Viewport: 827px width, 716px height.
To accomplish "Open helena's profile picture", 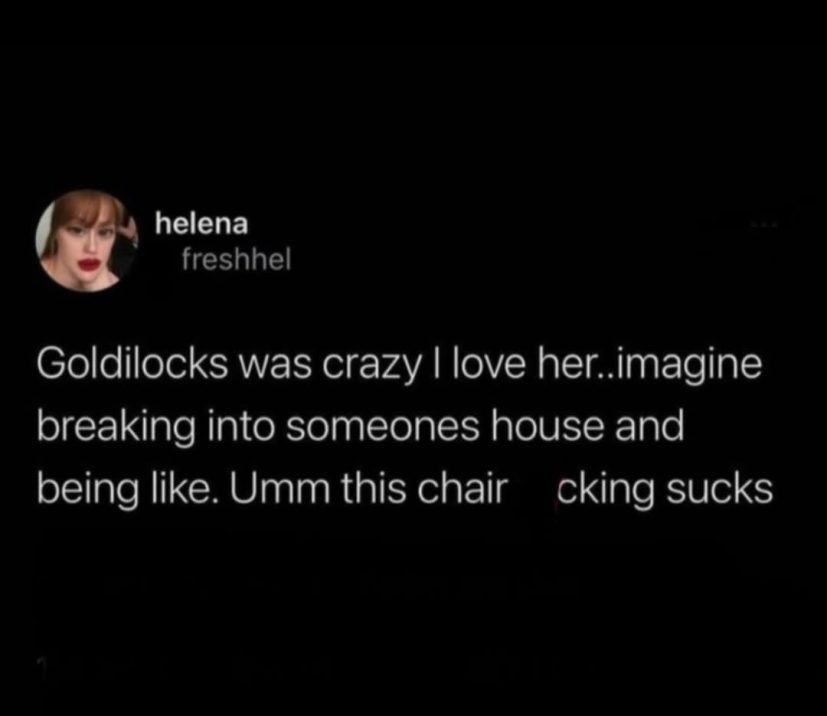I will 86,241.
